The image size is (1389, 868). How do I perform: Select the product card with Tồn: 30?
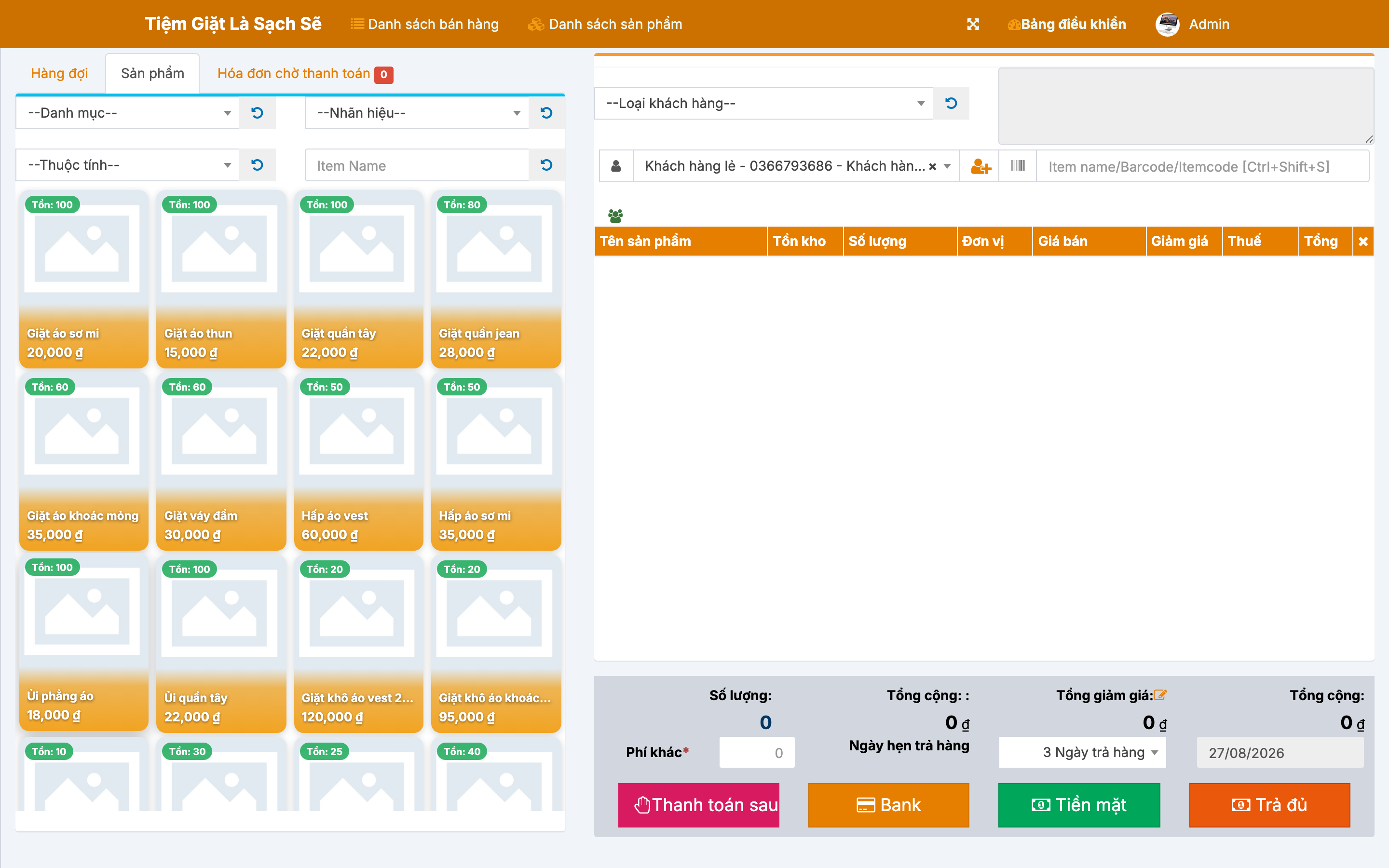pyautogui.click(x=221, y=775)
